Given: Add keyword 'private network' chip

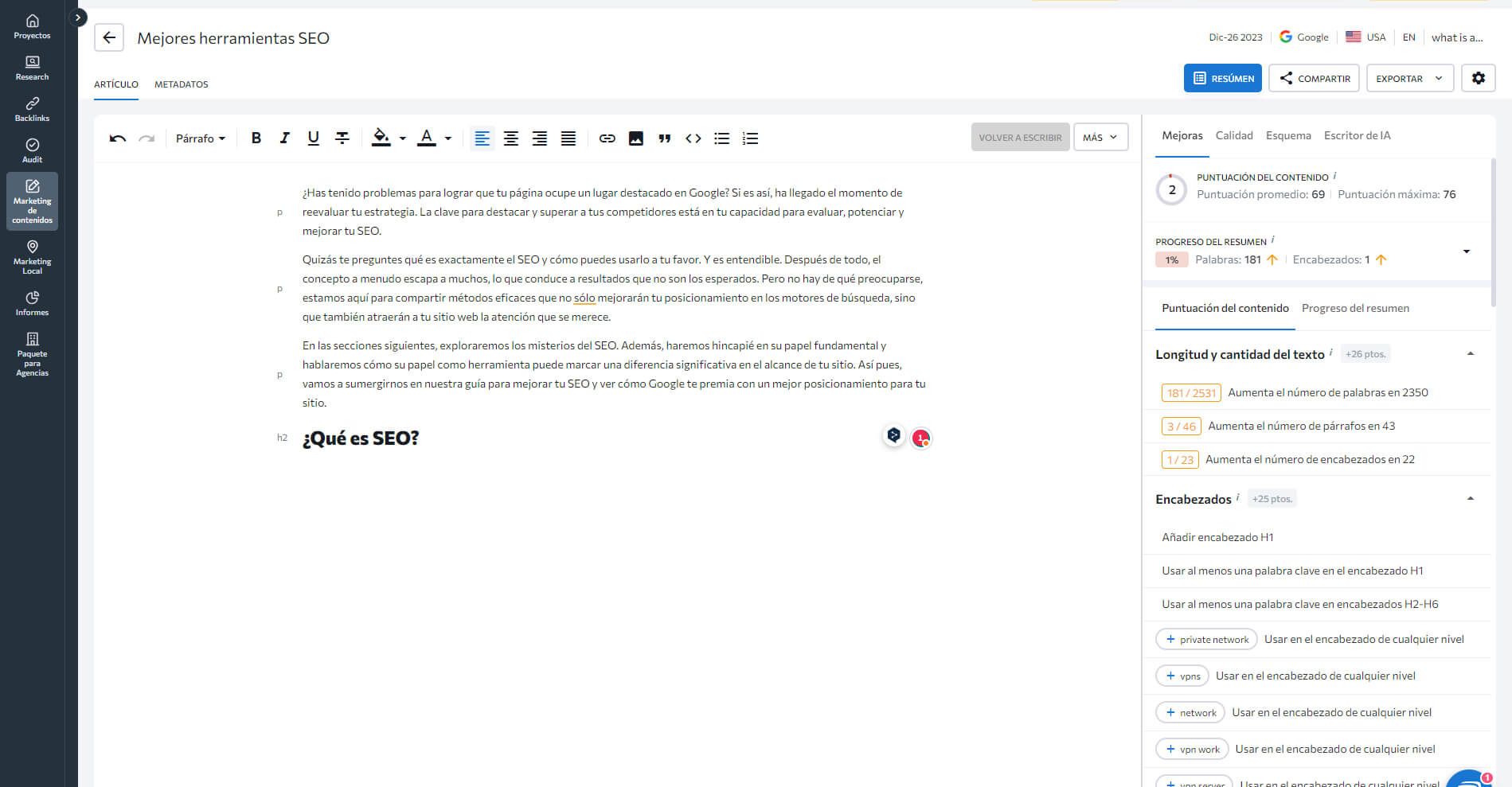Looking at the screenshot, I should click(x=1206, y=639).
